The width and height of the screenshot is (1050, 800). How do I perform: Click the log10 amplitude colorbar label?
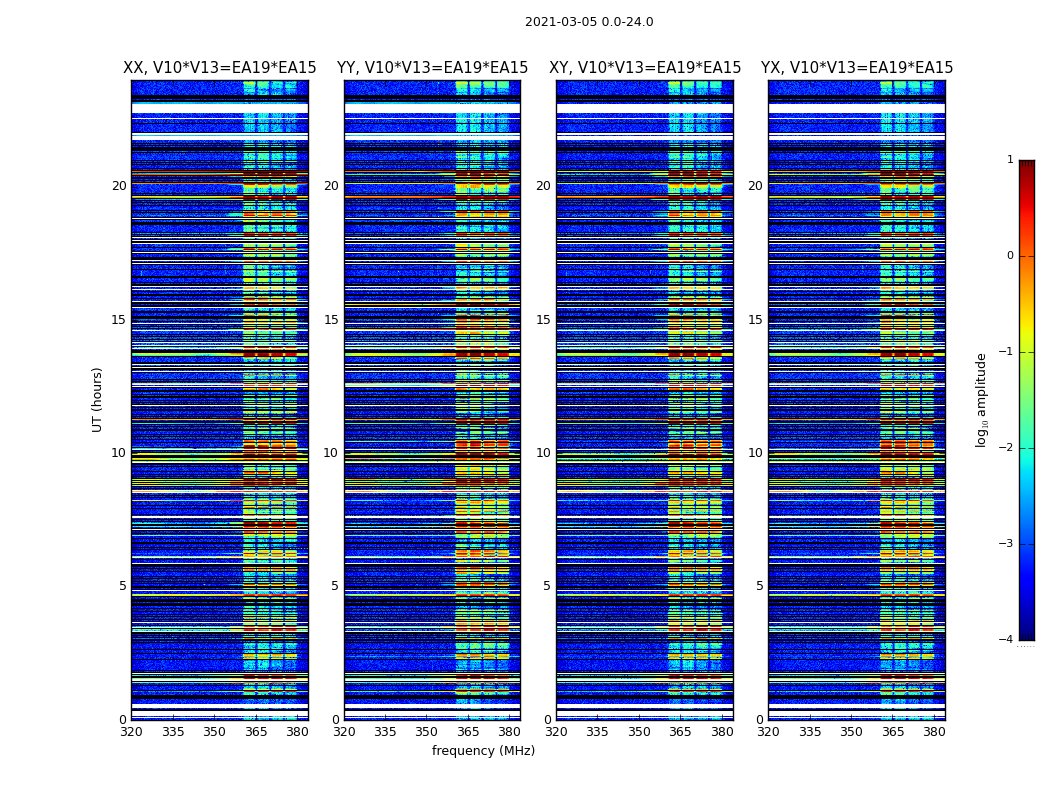981,399
